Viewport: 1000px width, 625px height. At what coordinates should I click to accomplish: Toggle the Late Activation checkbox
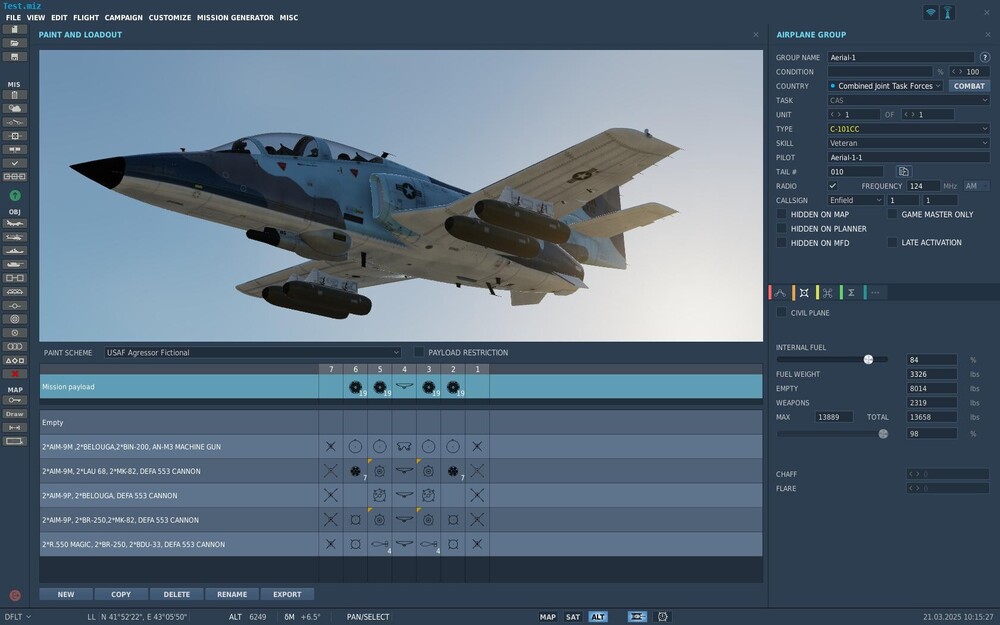[892, 242]
